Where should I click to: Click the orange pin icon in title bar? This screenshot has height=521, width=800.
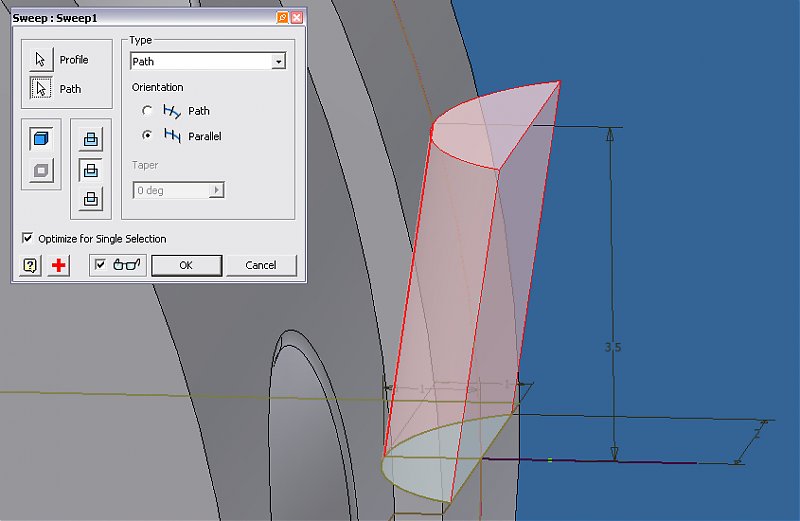click(282, 18)
